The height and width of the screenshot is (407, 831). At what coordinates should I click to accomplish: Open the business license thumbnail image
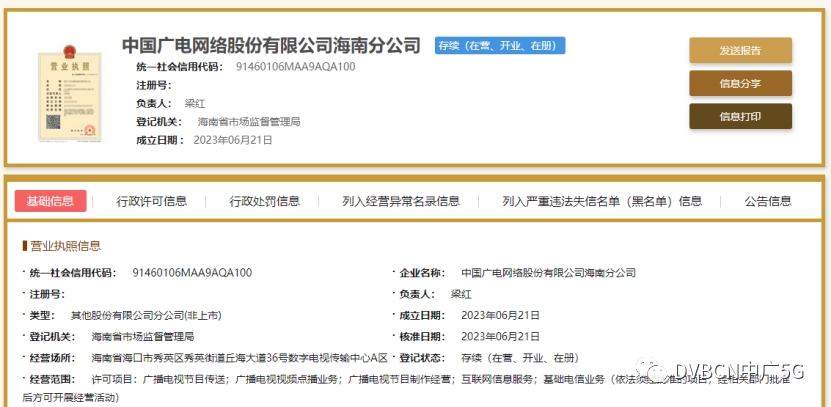69,93
